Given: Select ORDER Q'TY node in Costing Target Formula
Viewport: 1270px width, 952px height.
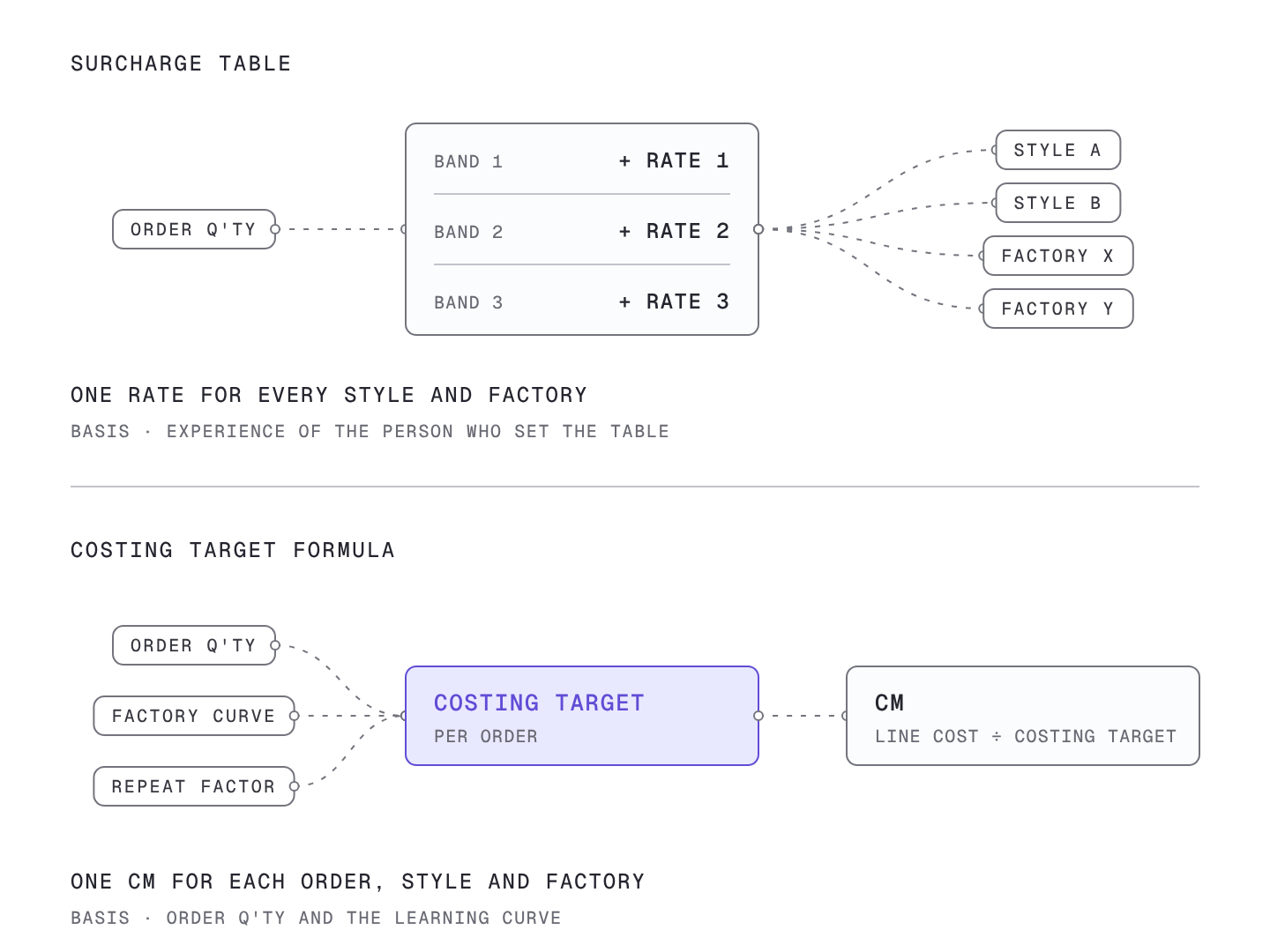Looking at the screenshot, I should coord(194,645).
